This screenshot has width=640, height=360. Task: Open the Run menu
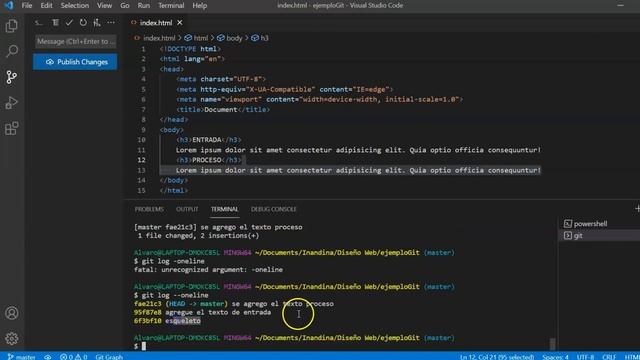click(x=144, y=5)
